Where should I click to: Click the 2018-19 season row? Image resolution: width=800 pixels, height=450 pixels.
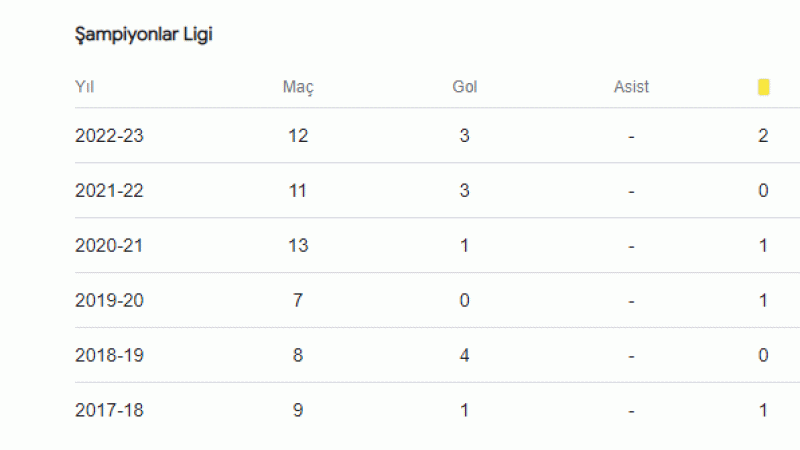[x=437, y=355]
